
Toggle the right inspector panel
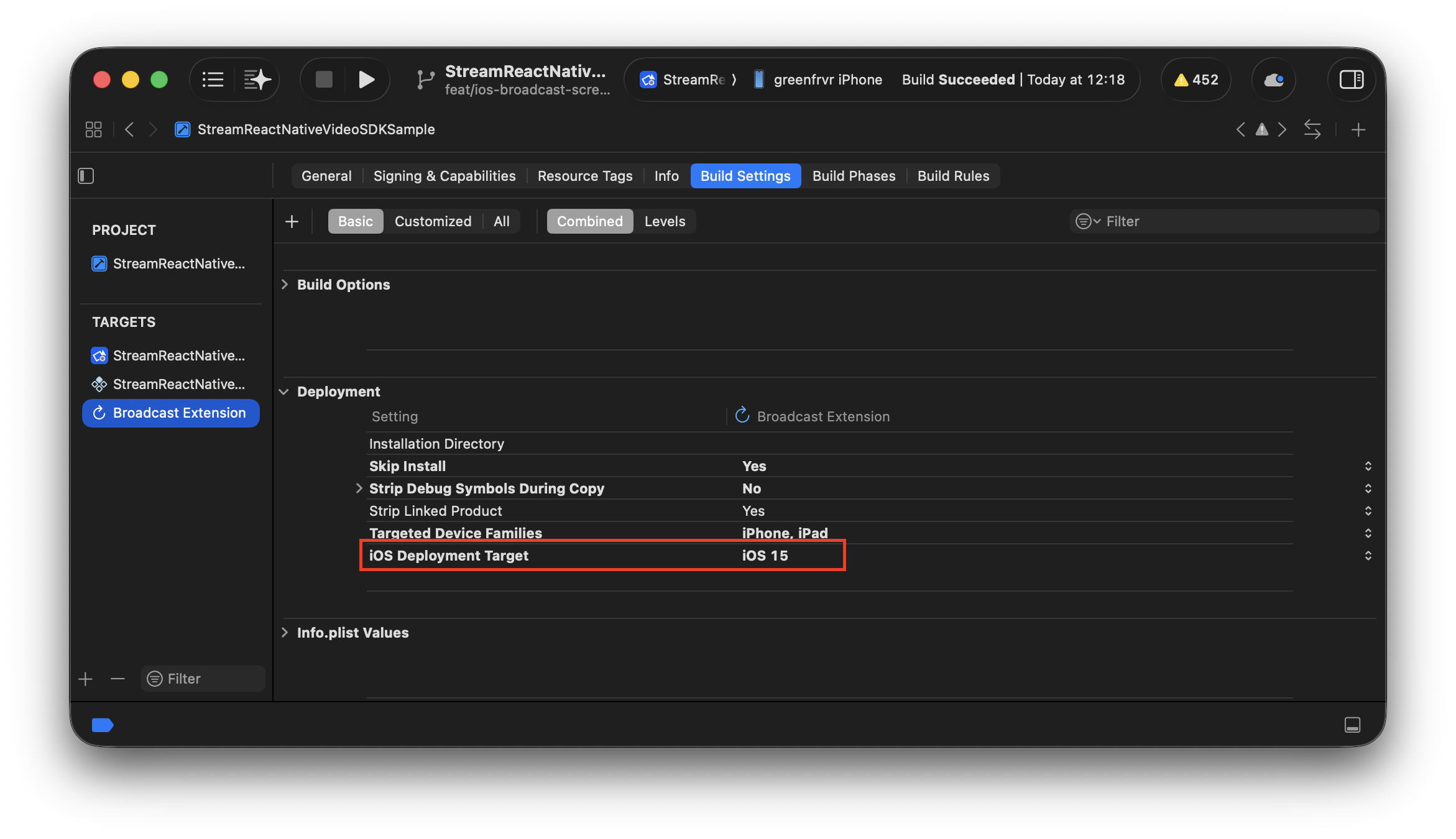click(1352, 80)
